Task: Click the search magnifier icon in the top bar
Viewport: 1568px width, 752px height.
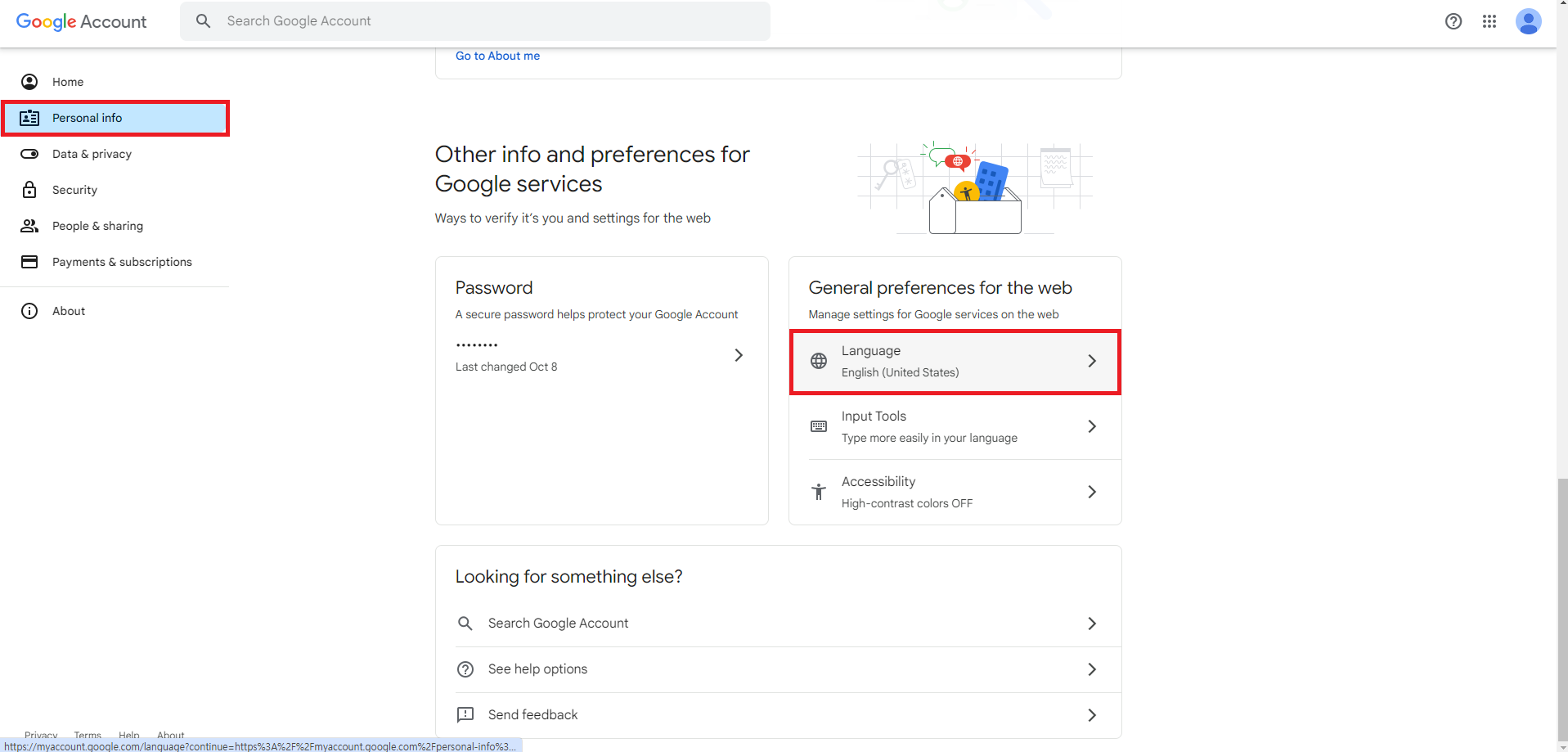Action: click(x=204, y=21)
